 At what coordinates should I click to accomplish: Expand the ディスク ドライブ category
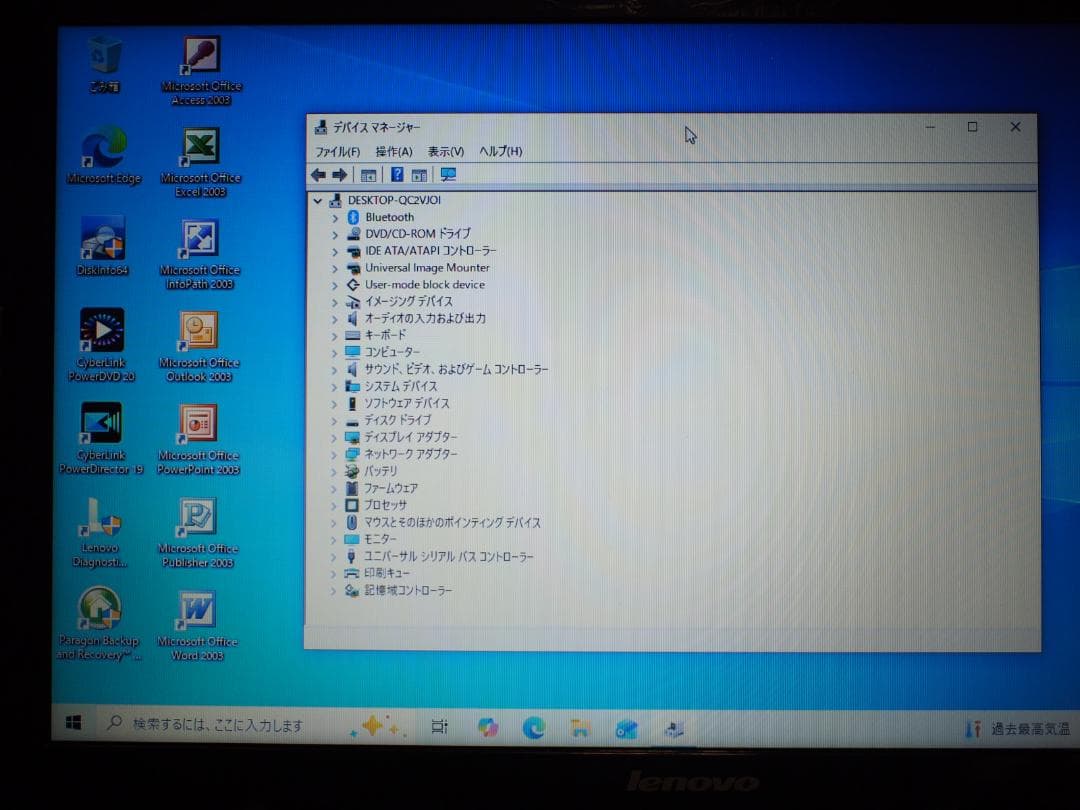[334, 421]
